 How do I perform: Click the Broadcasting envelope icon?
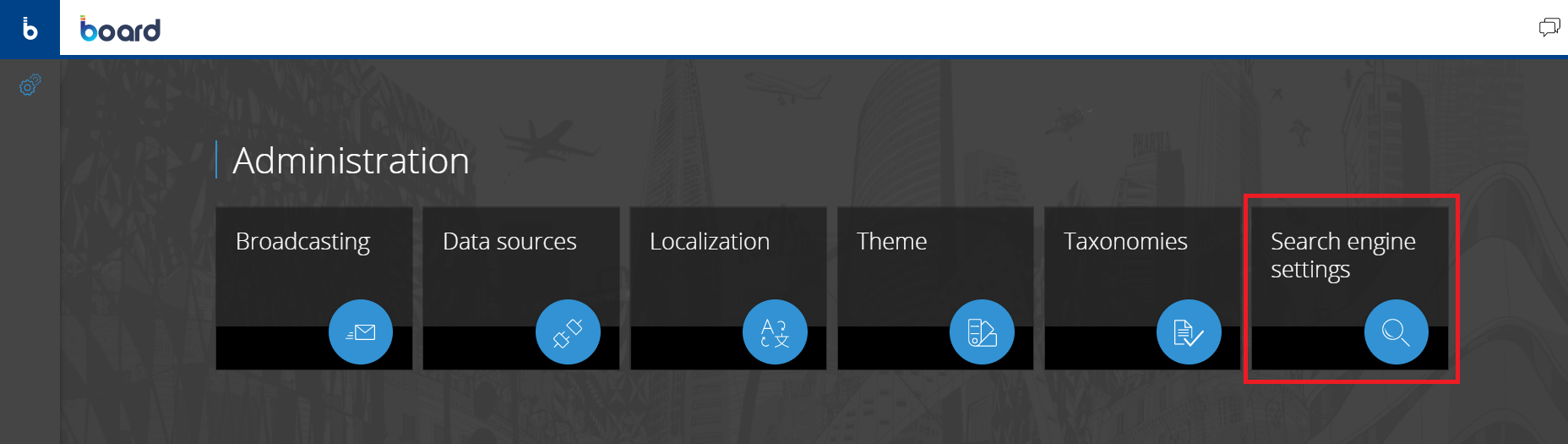tap(361, 332)
